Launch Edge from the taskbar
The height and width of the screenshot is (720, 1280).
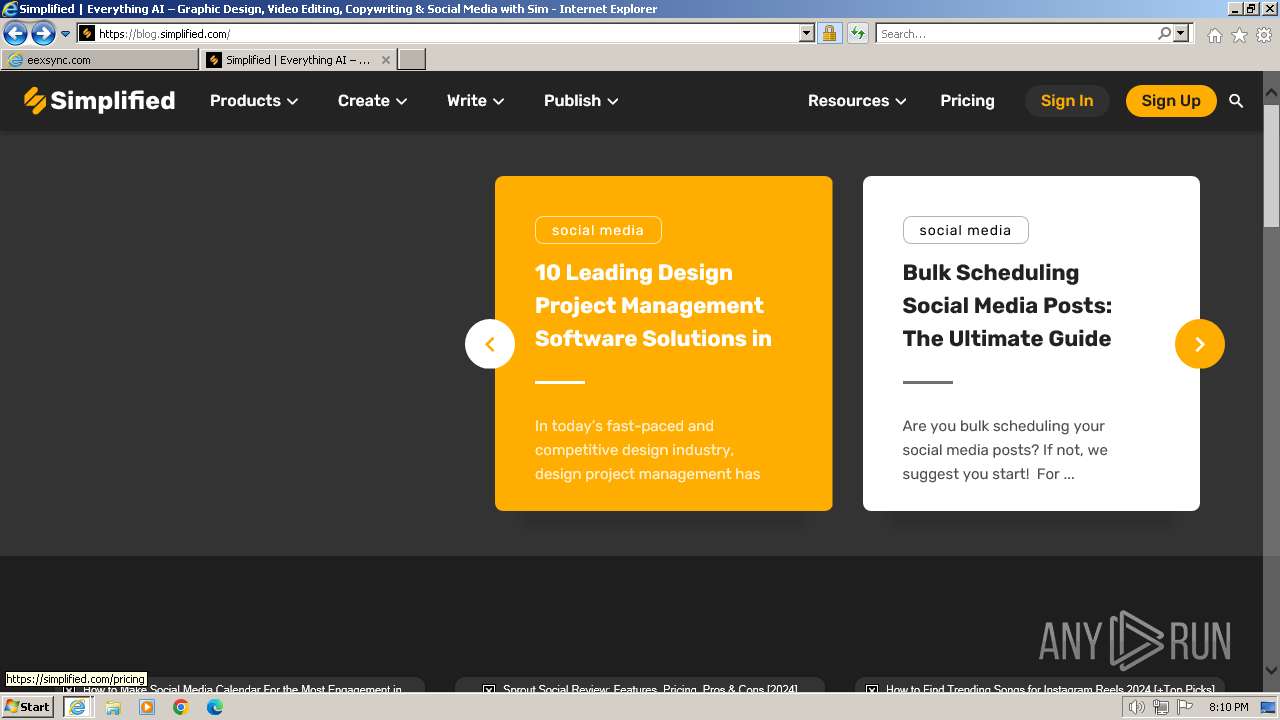(x=215, y=707)
